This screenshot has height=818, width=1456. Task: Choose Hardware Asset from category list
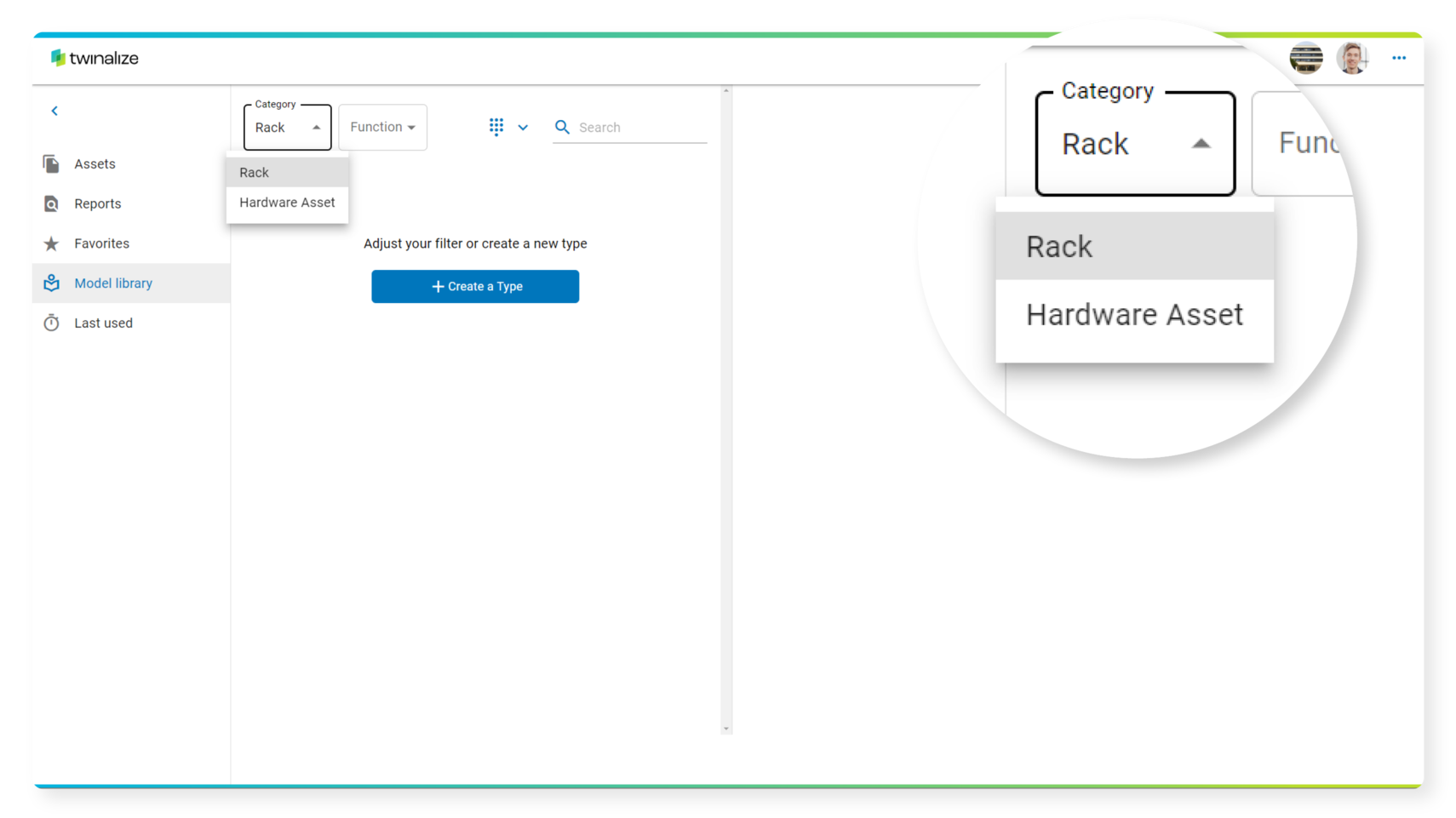pos(287,203)
